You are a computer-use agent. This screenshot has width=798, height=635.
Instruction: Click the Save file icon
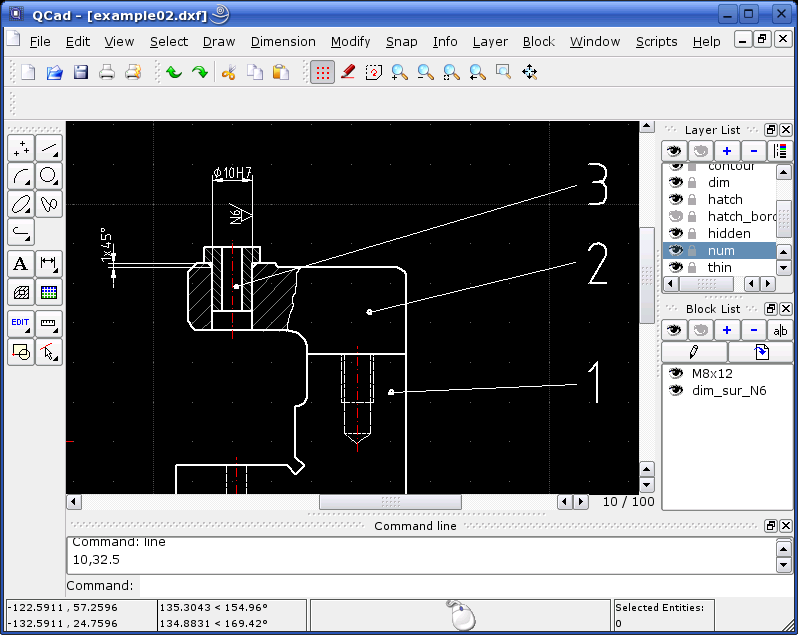coord(81,72)
